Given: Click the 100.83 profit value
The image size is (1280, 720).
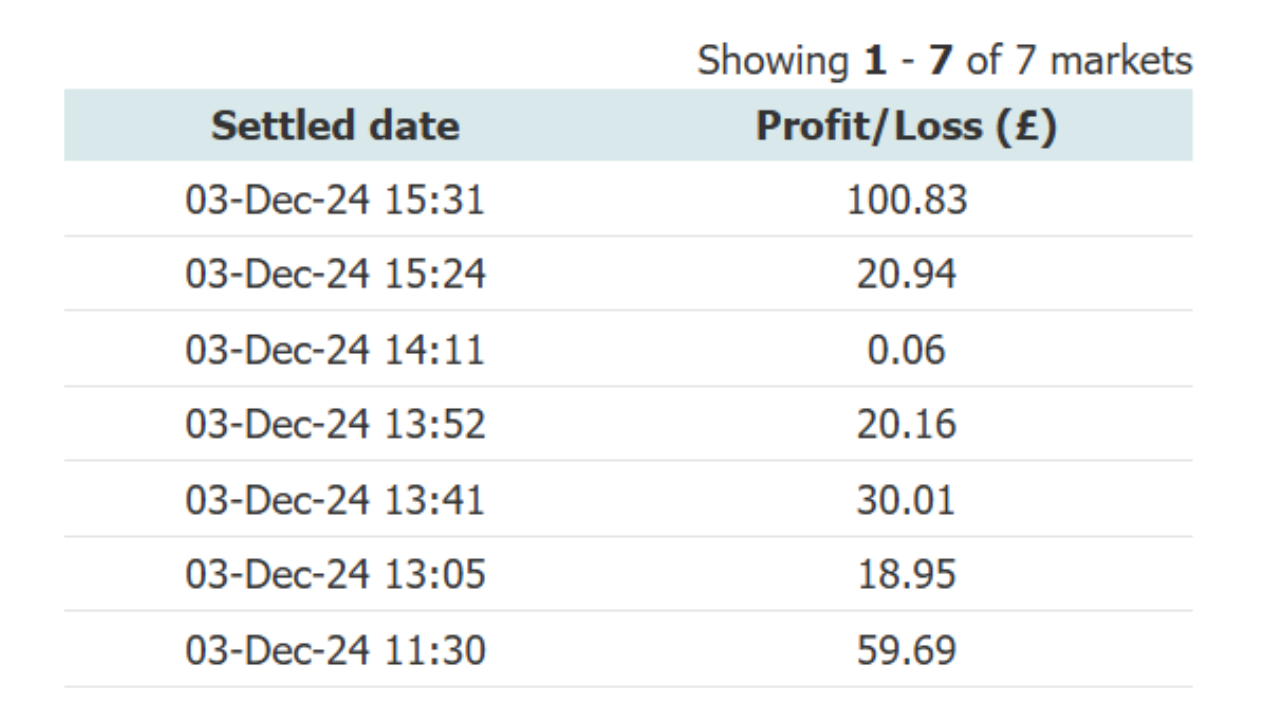Looking at the screenshot, I should (x=907, y=200).
